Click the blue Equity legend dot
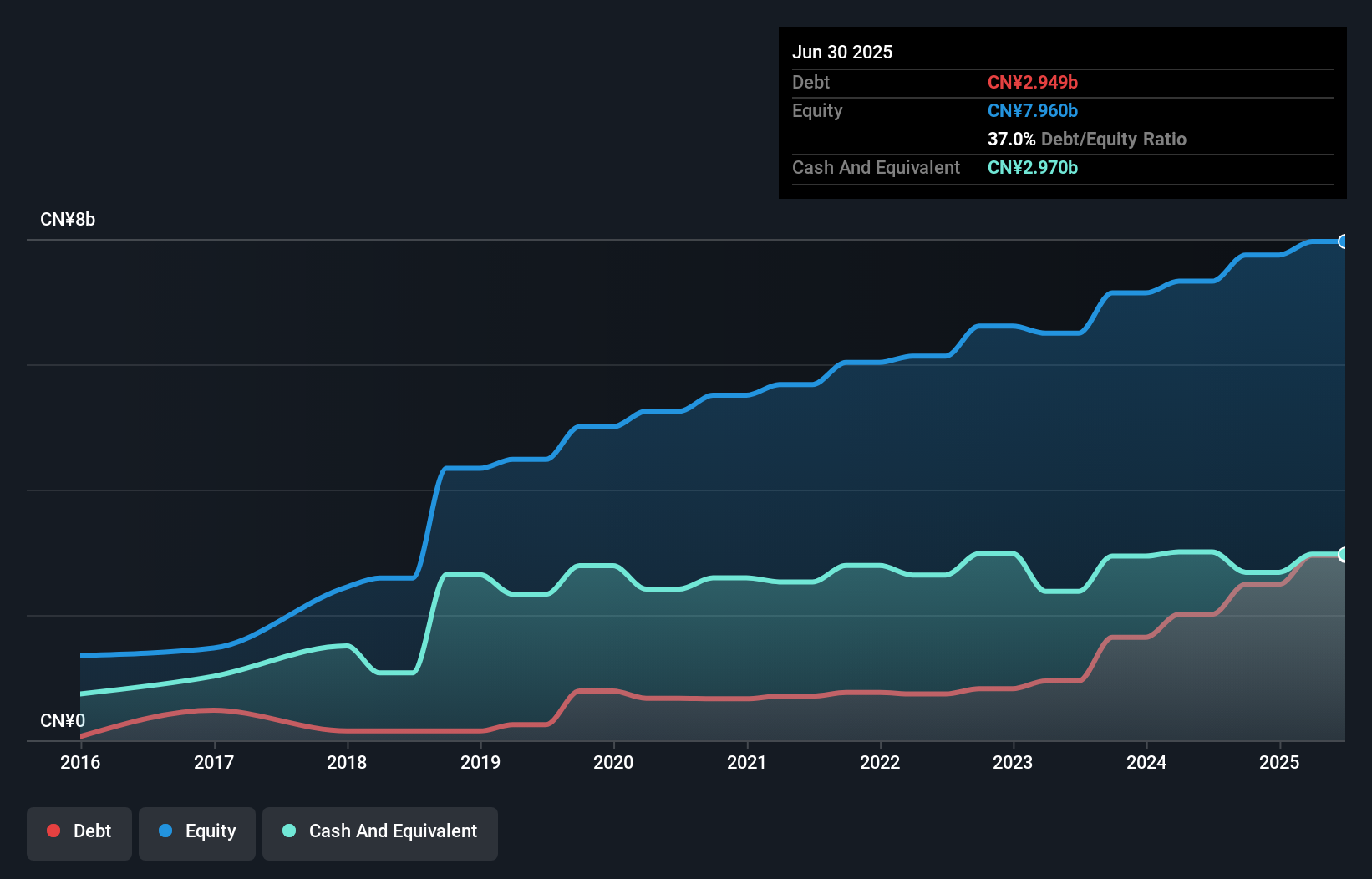The width and height of the screenshot is (1372, 879). point(165,831)
